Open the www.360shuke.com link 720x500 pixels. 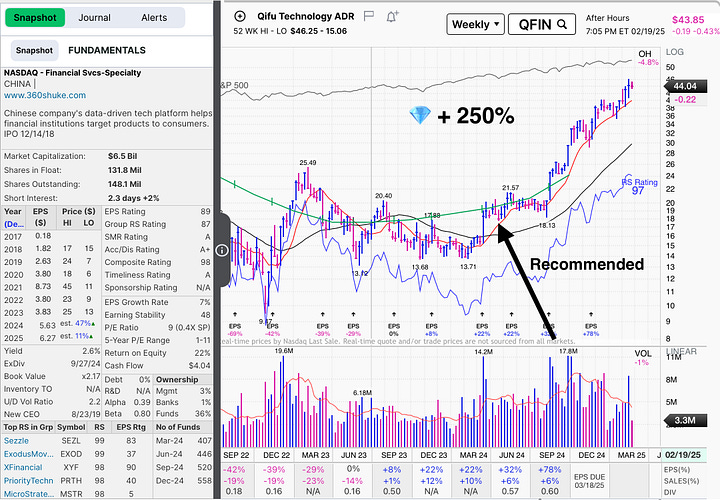pyautogui.click(x=45, y=96)
